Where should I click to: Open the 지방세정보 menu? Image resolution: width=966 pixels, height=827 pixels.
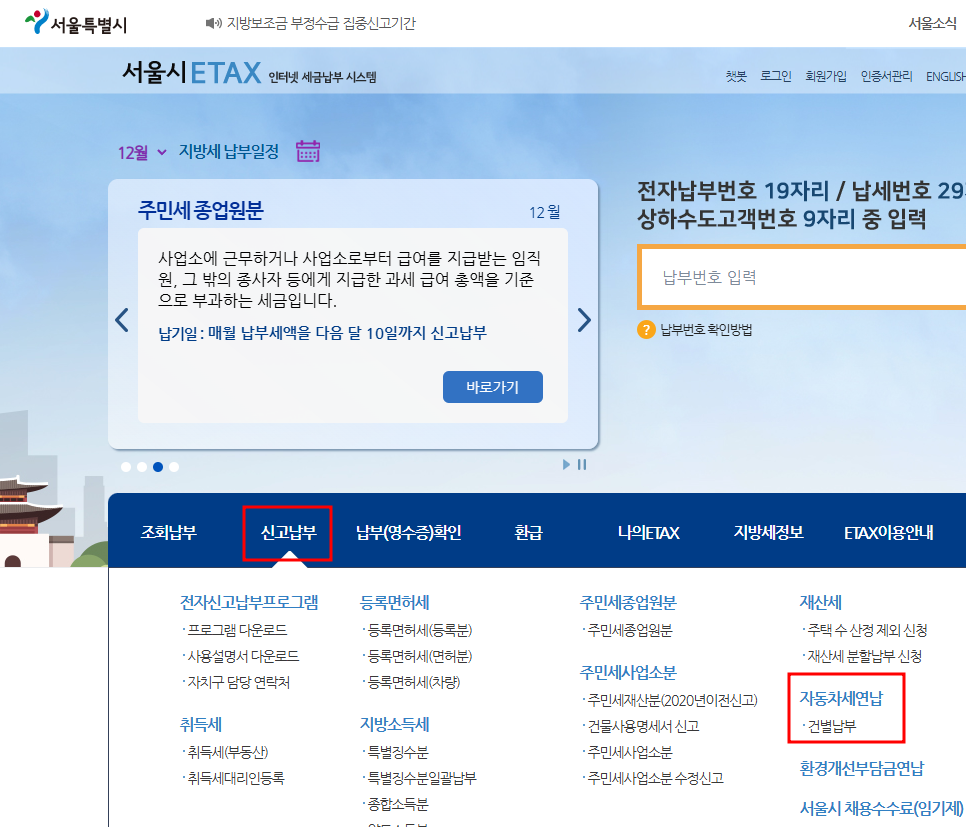tap(768, 532)
